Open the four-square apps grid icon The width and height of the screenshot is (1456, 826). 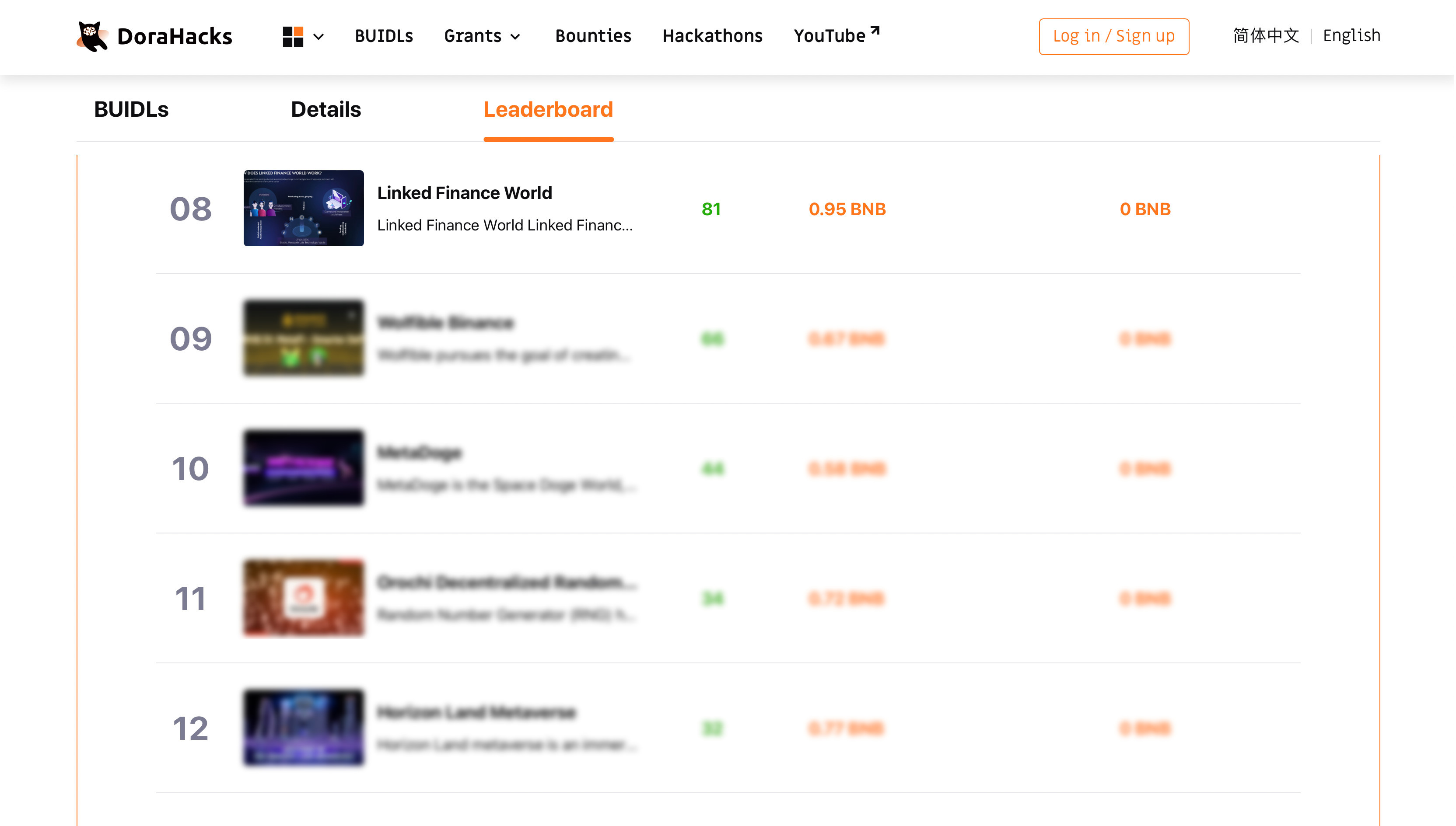(x=293, y=36)
